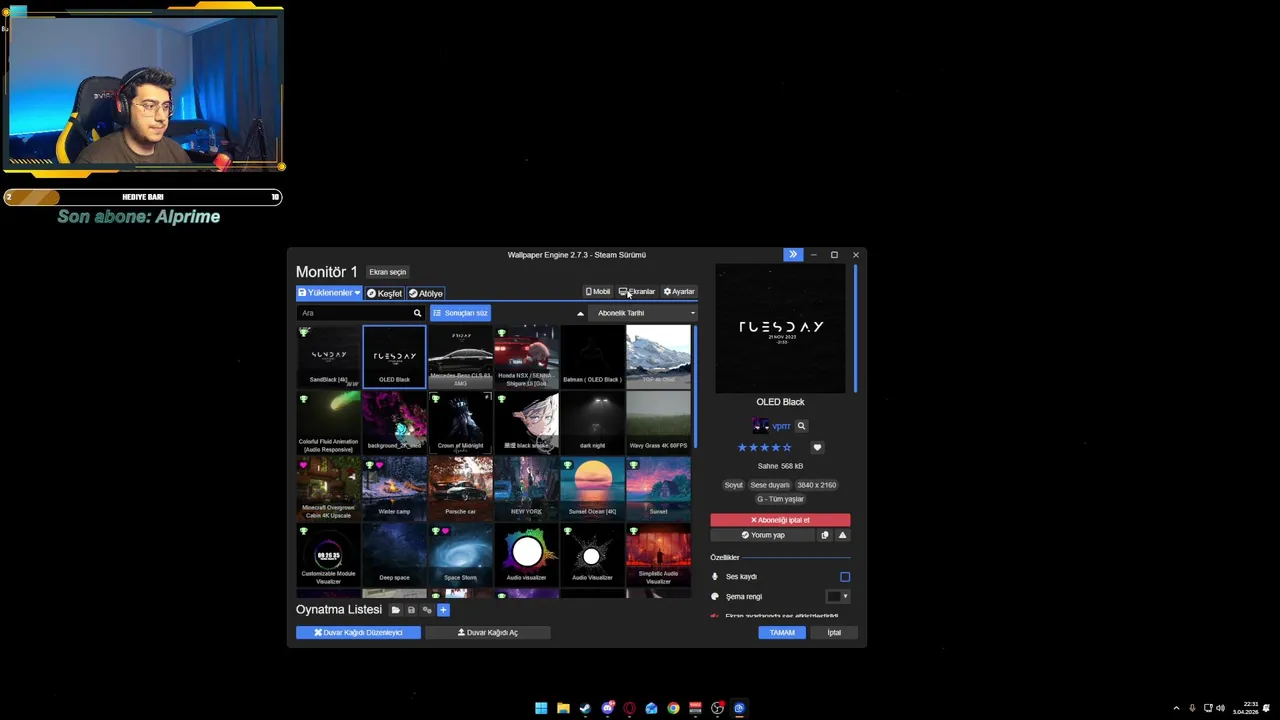Click the copy icon beside Yorum yap
The height and width of the screenshot is (720, 1280).
coord(825,535)
